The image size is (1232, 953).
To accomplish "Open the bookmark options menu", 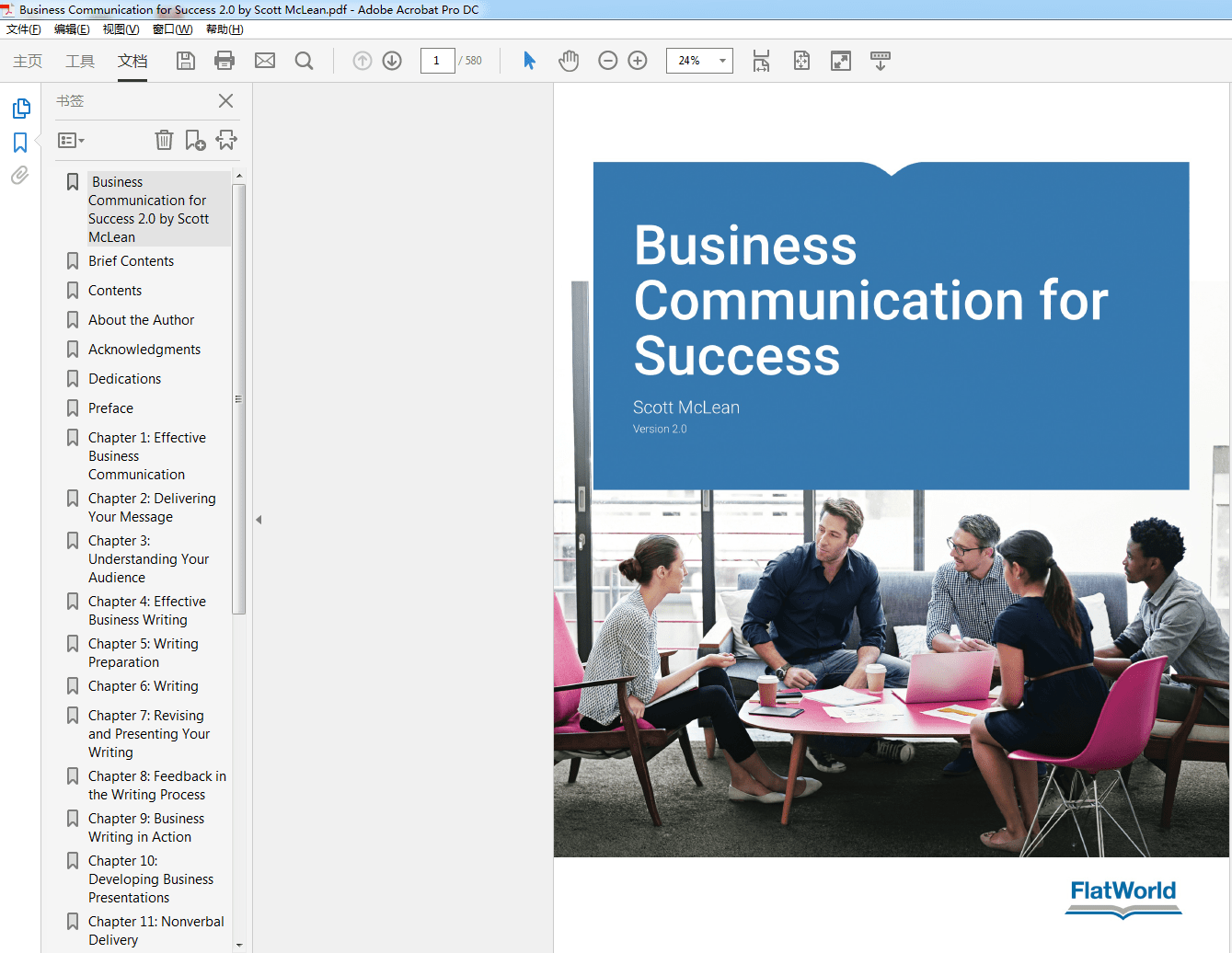I will coord(70,140).
